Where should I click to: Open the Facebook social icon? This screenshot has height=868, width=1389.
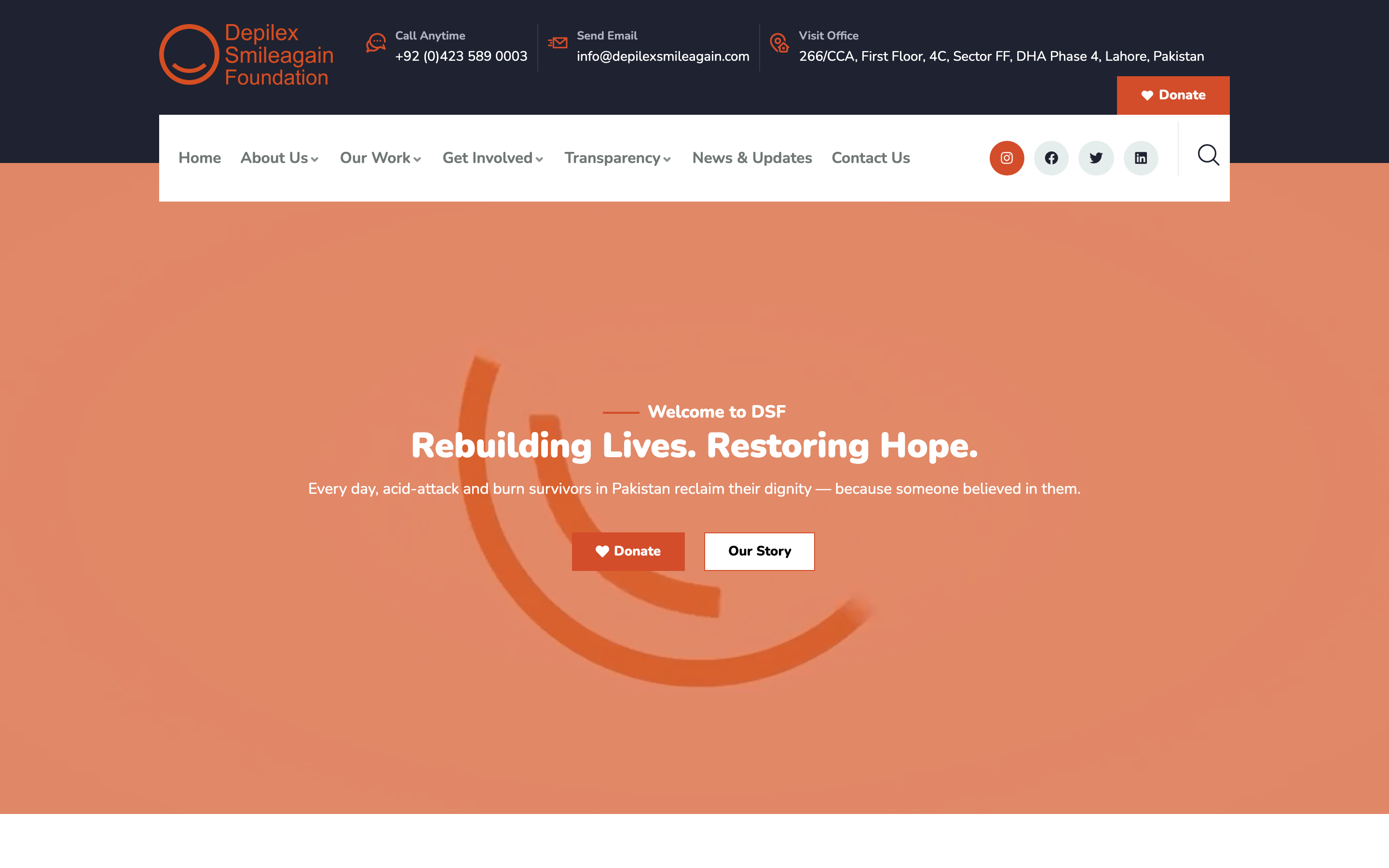point(1051,158)
